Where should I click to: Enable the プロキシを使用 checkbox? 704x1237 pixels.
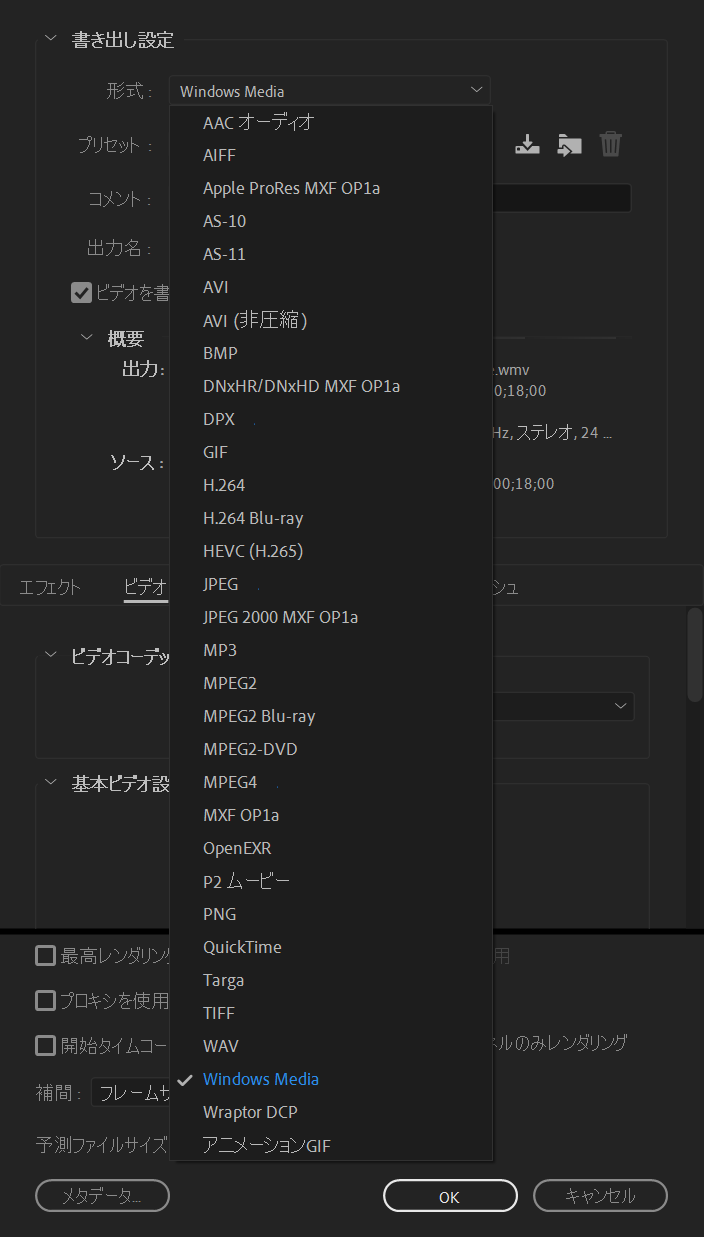[x=45, y=1000]
